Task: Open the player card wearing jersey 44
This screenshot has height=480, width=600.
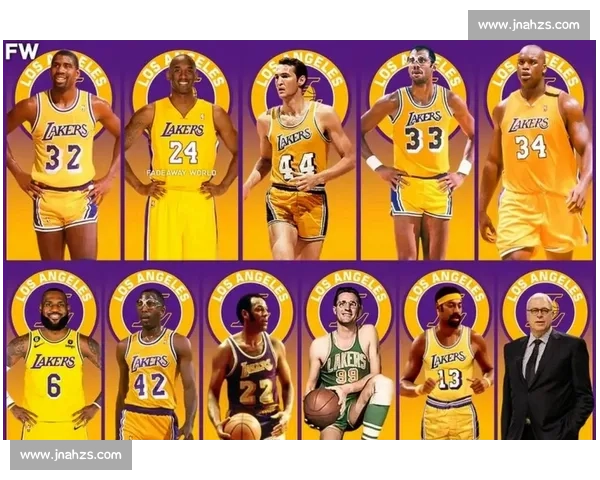Action: tap(300, 151)
